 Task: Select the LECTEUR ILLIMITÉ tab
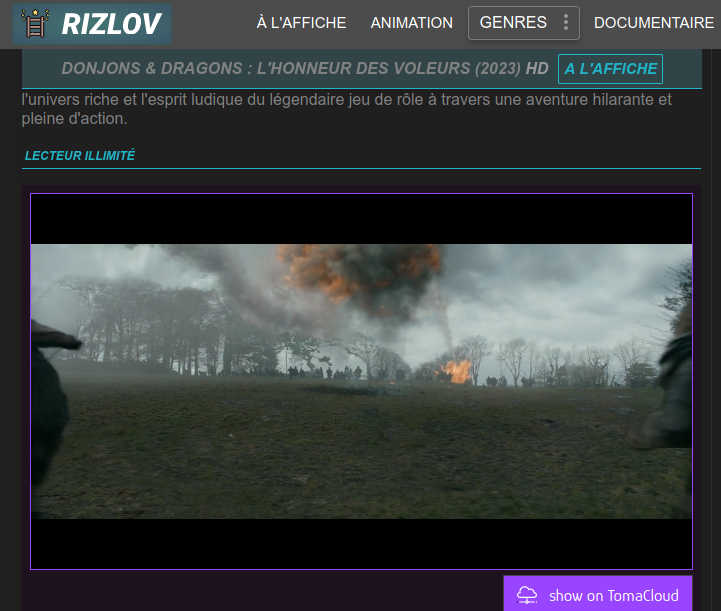pyautogui.click(x=80, y=155)
